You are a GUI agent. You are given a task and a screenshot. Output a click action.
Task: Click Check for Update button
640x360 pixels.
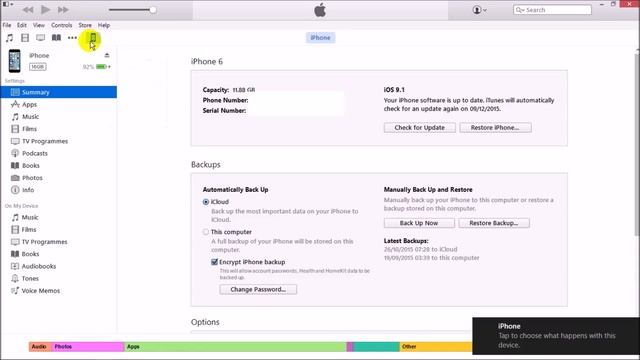[x=420, y=128]
